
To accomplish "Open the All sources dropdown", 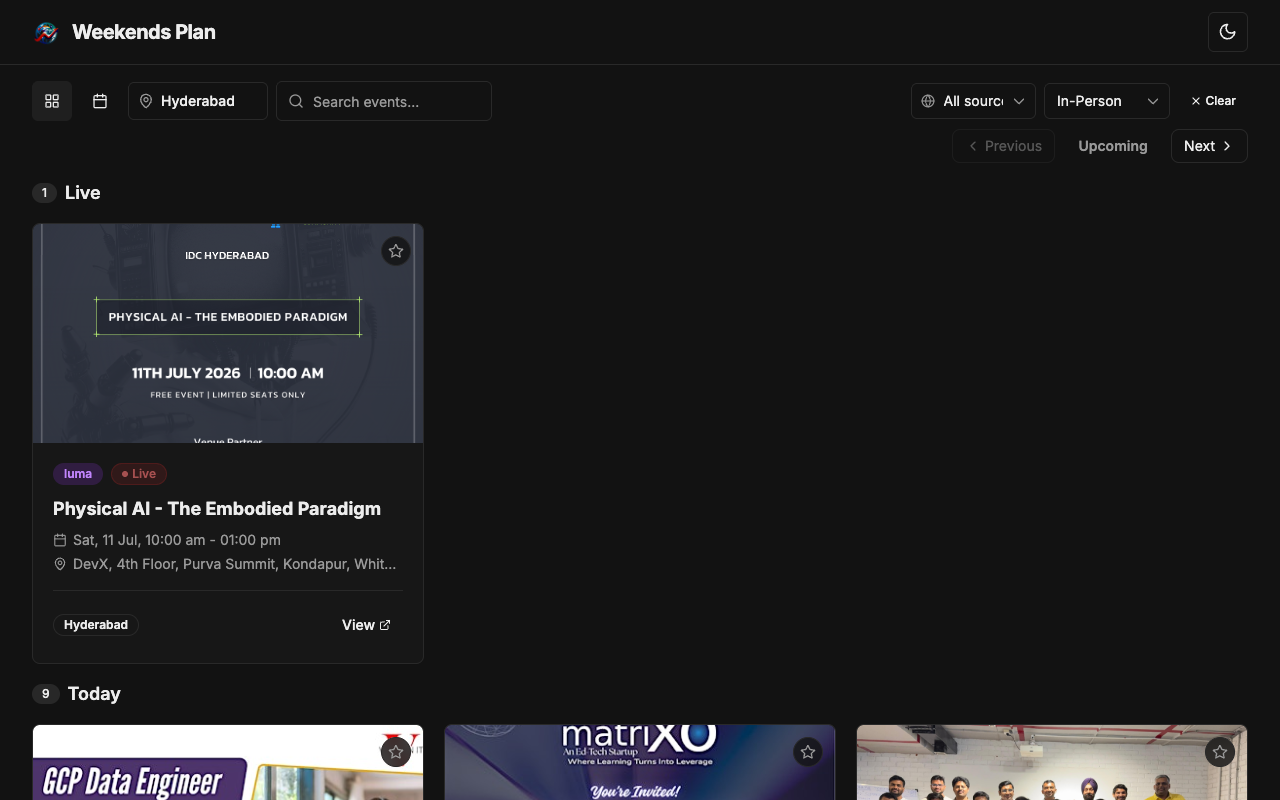I will pyautogui.click(x=973, y=101).
